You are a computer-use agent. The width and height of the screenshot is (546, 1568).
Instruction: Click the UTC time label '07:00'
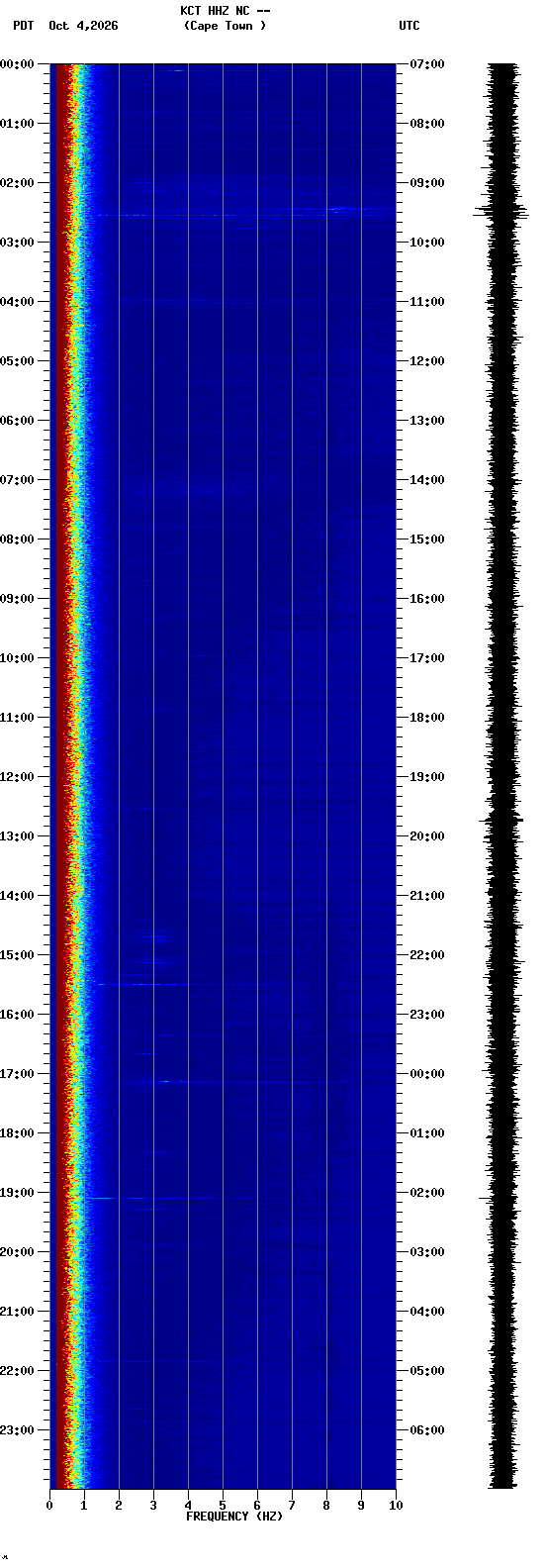(427, 64)
